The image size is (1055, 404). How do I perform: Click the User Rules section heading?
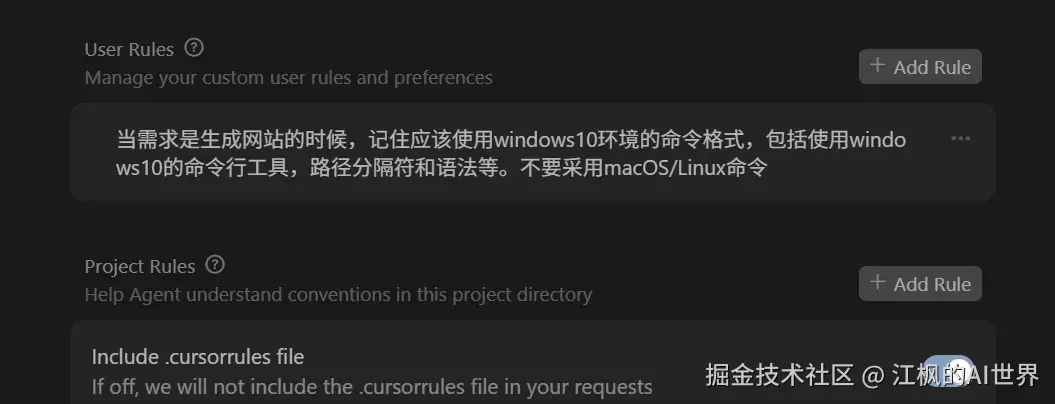point(129,49)
